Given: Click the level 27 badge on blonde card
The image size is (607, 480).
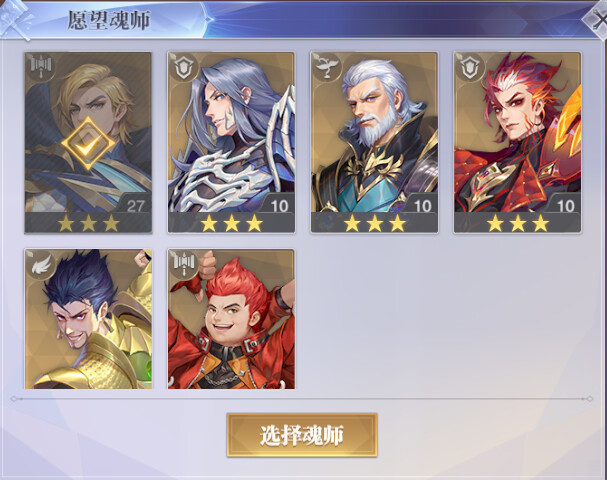Looking at the screenshot, I should (135, 206).
